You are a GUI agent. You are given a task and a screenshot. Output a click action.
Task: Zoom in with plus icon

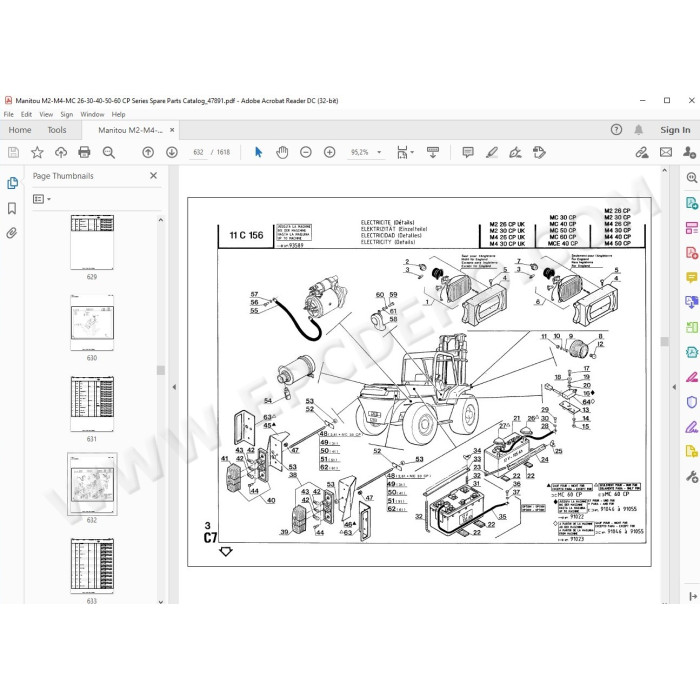pyautogui.click(x=329, y=153)
